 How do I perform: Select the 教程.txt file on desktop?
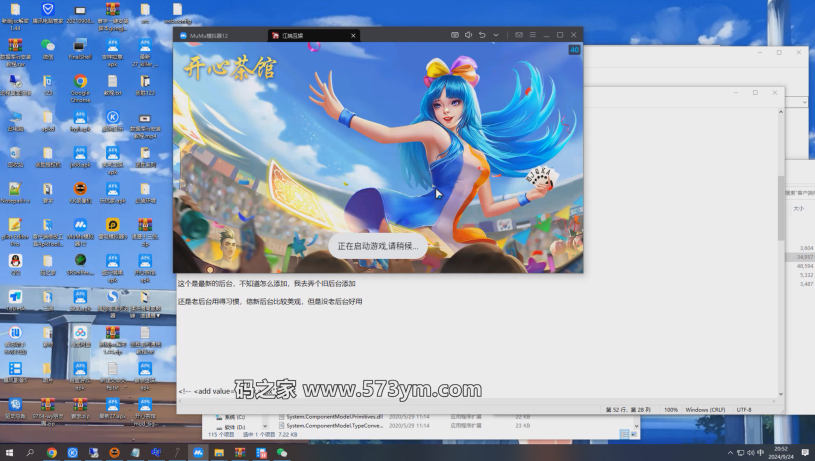[x=112, y=85]
